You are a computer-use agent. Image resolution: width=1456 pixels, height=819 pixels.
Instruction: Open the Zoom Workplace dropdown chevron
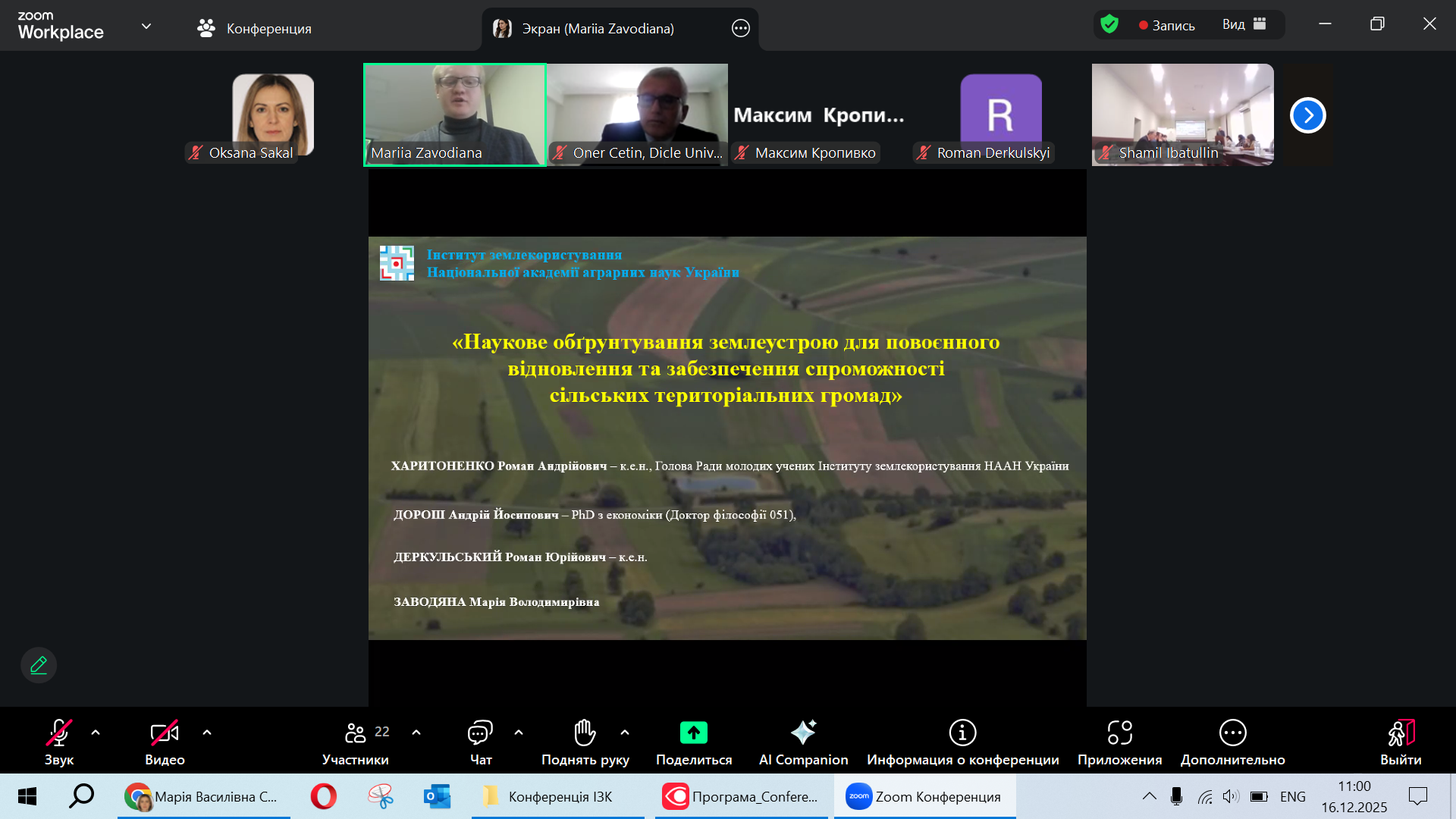coord(146,27)
